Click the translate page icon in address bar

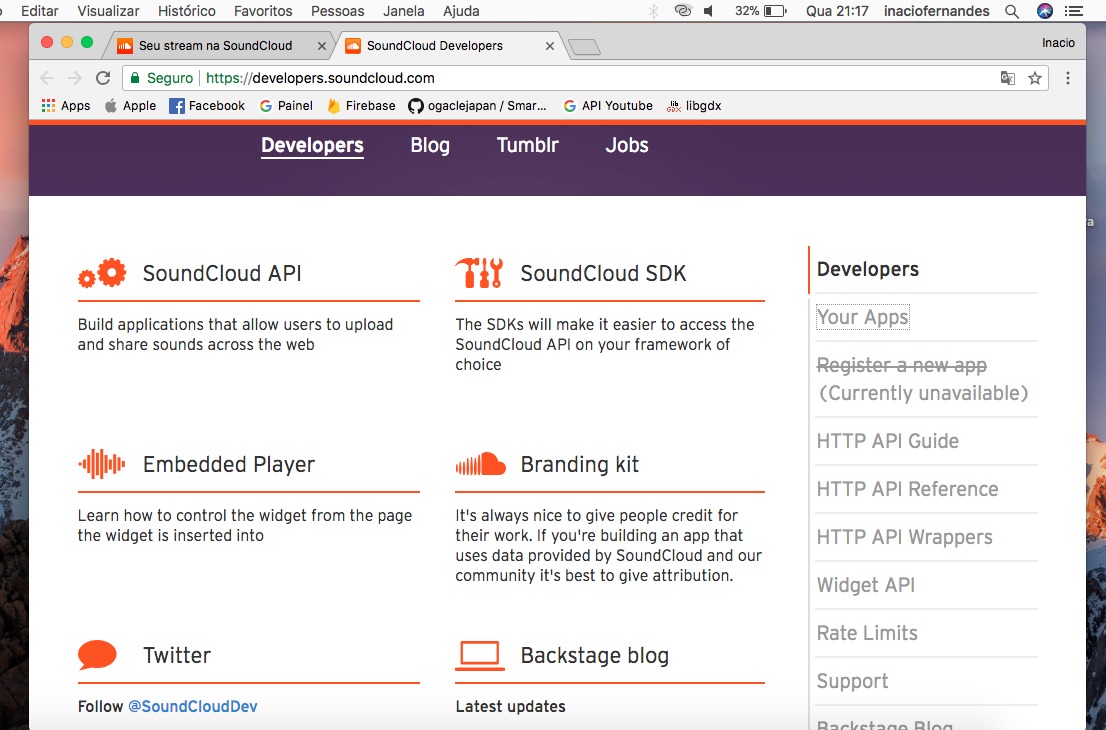point(1008,78)
